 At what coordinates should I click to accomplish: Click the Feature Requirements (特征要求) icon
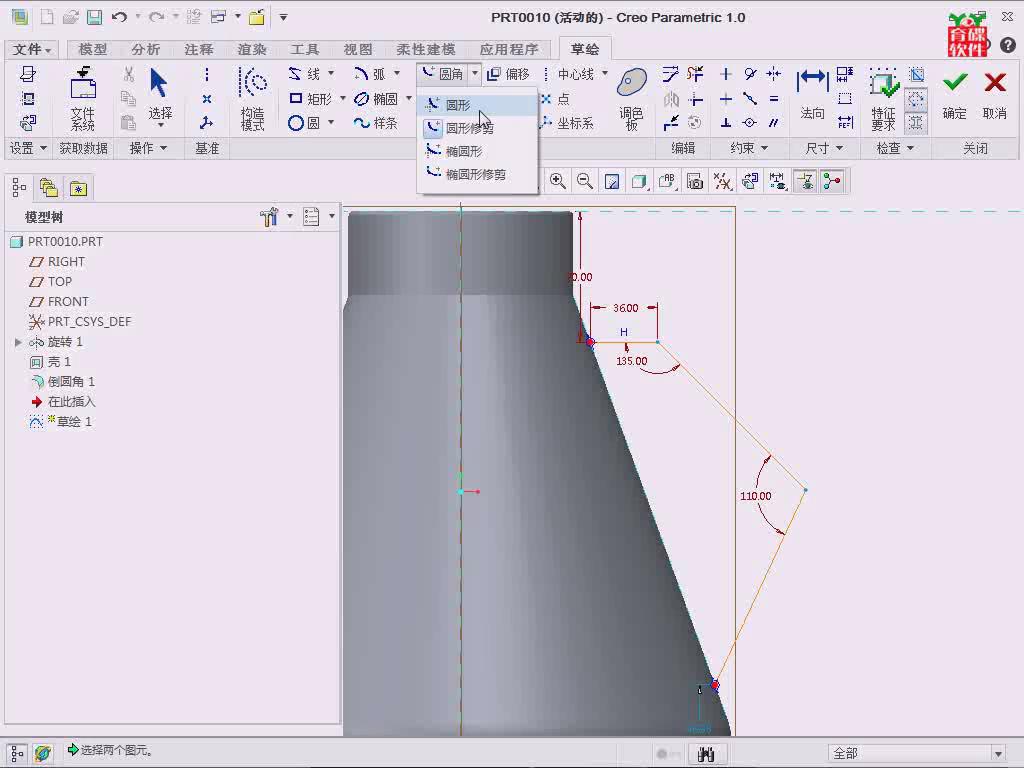883,98
